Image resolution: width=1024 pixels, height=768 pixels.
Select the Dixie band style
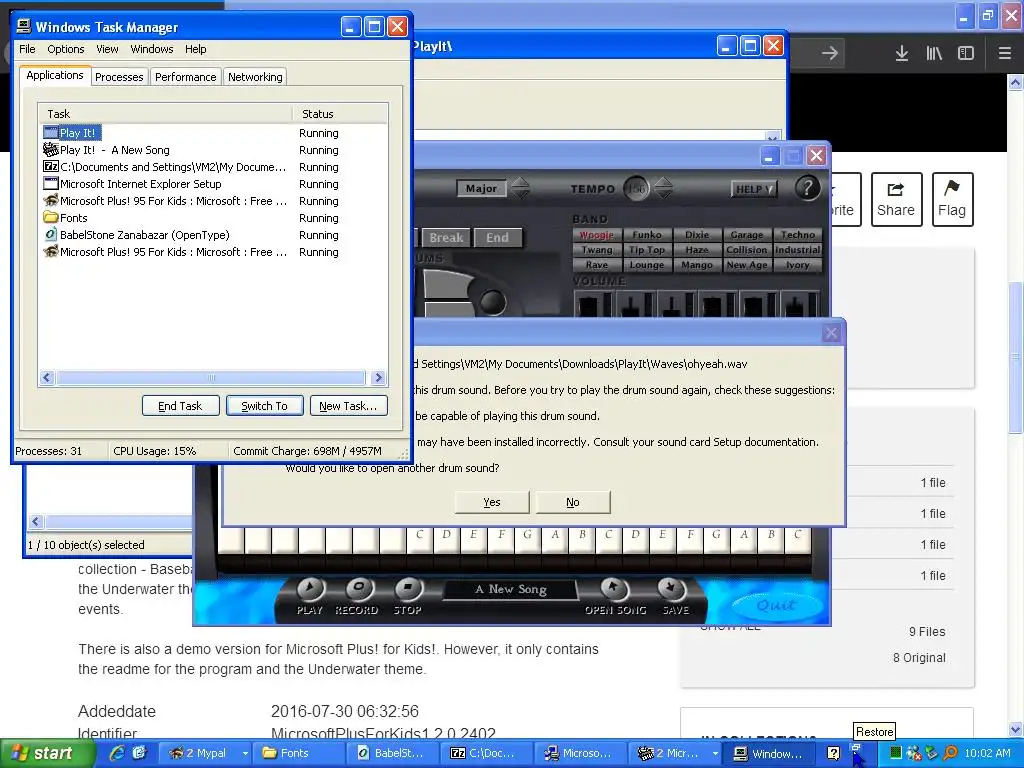coord(697,234)
